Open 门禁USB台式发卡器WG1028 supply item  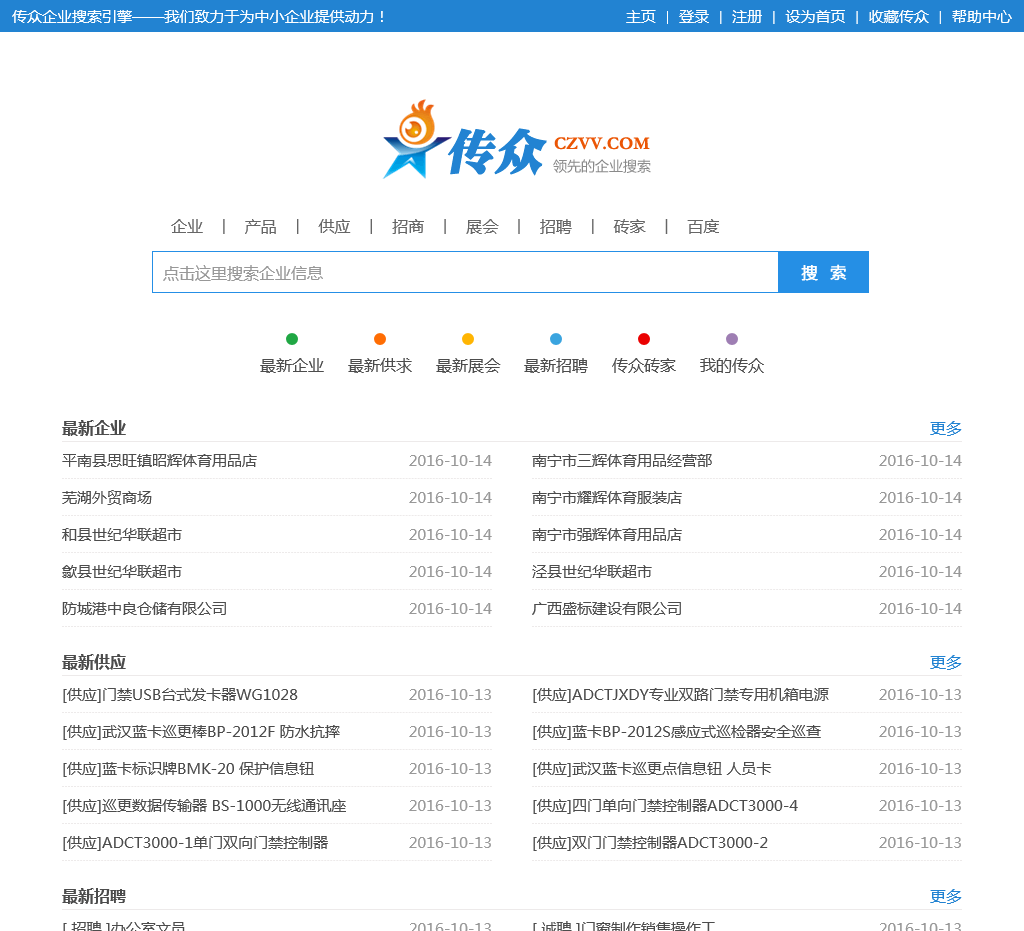[180, 695]
